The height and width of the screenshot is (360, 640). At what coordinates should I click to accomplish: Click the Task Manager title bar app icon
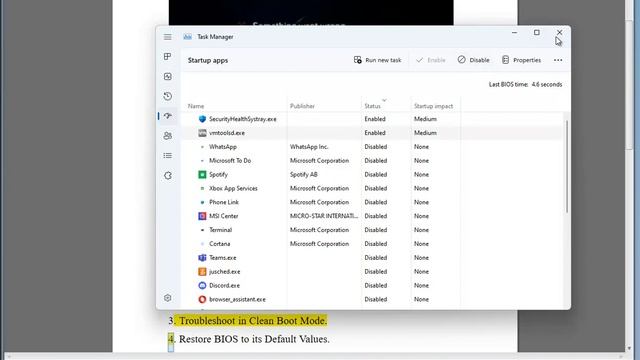pos(187,37)
